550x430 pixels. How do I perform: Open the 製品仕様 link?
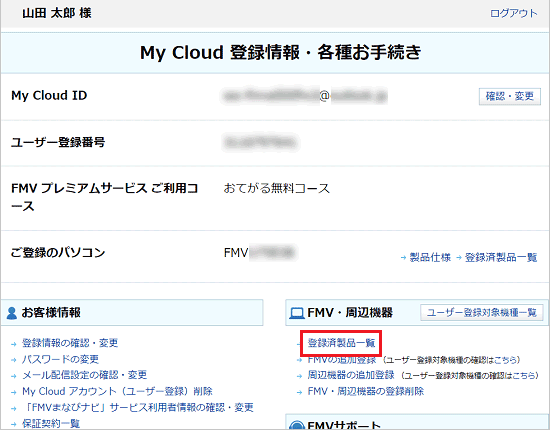430,257
